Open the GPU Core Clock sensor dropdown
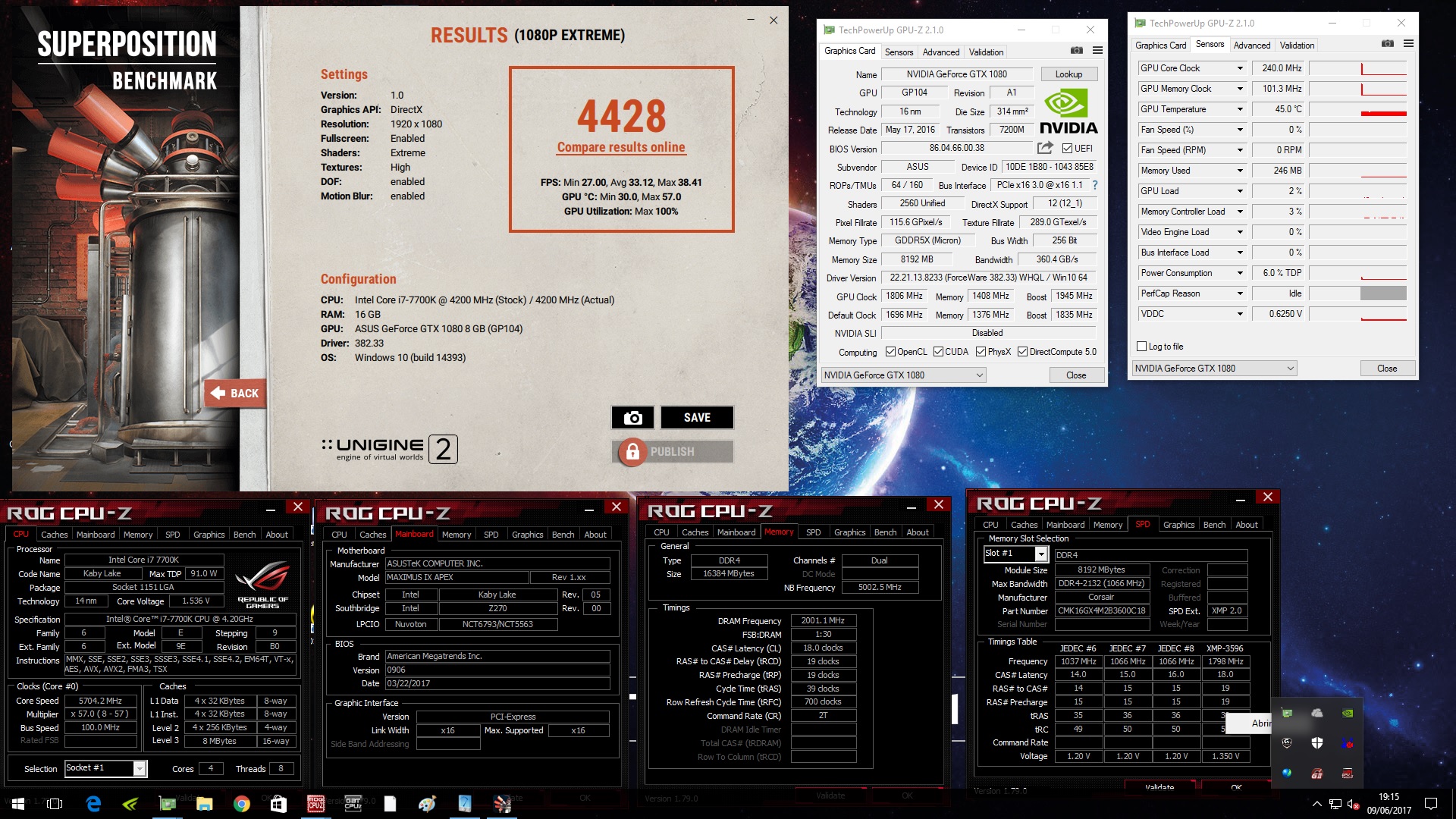Viewport: 1456px width, 819px height. [1240, 68]
